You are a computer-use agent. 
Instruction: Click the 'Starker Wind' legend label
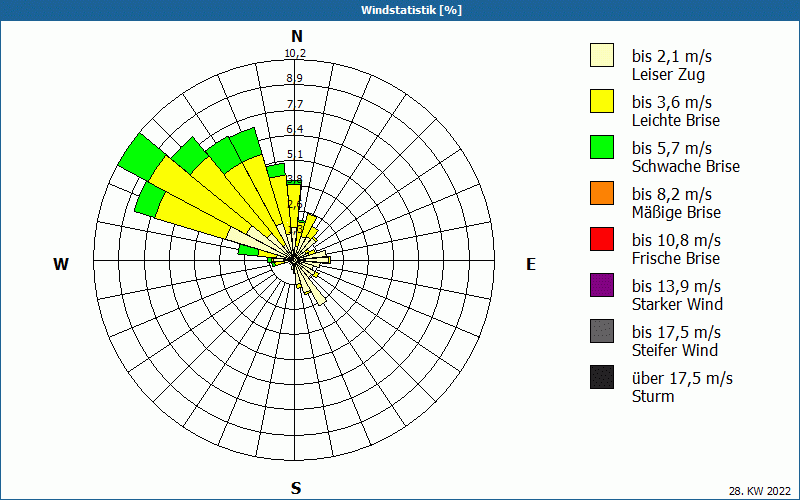pos(678,304)
